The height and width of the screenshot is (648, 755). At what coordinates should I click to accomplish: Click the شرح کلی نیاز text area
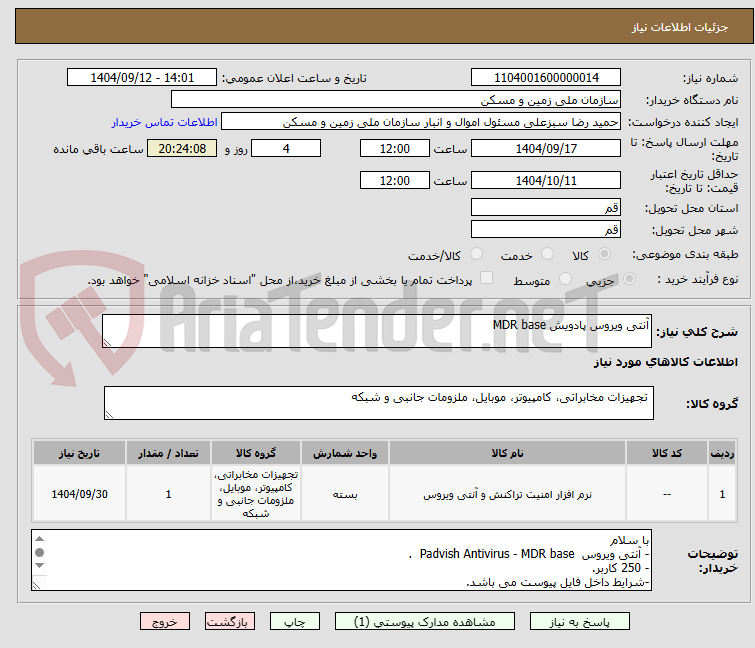[377, 331]
